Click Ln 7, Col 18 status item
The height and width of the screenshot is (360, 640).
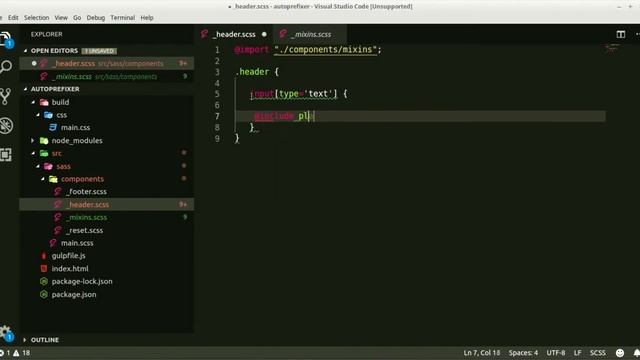(x=482, y=353)
